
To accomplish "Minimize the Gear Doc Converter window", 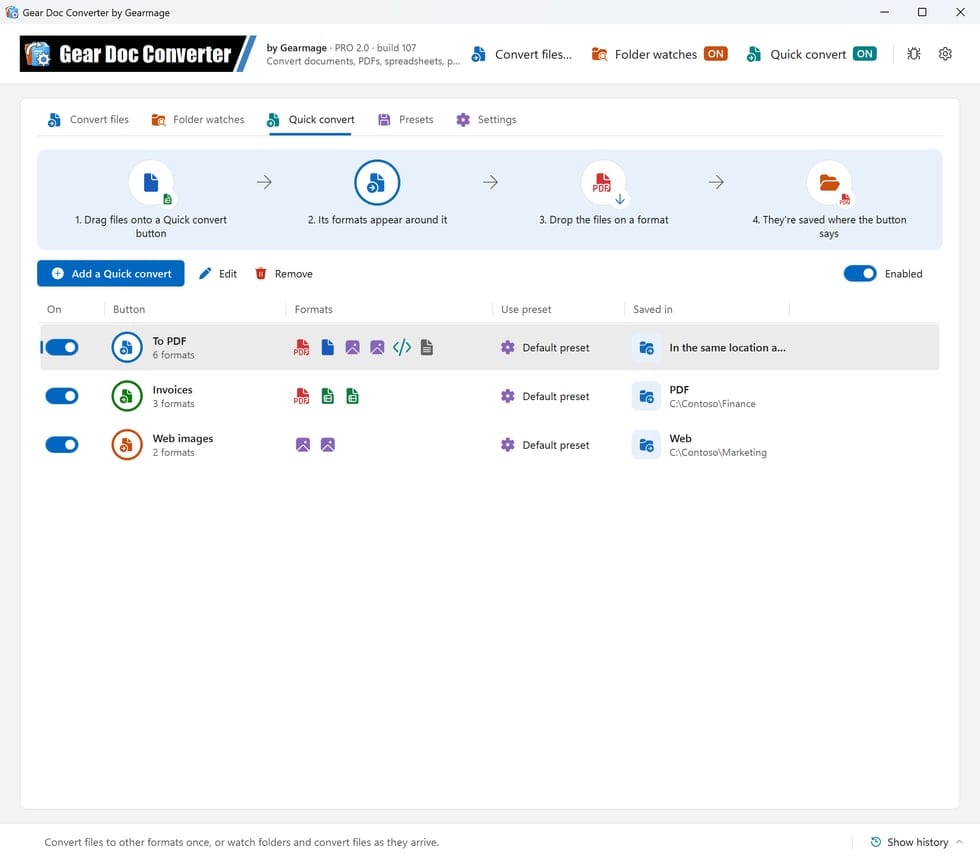I will coord(884,12).
